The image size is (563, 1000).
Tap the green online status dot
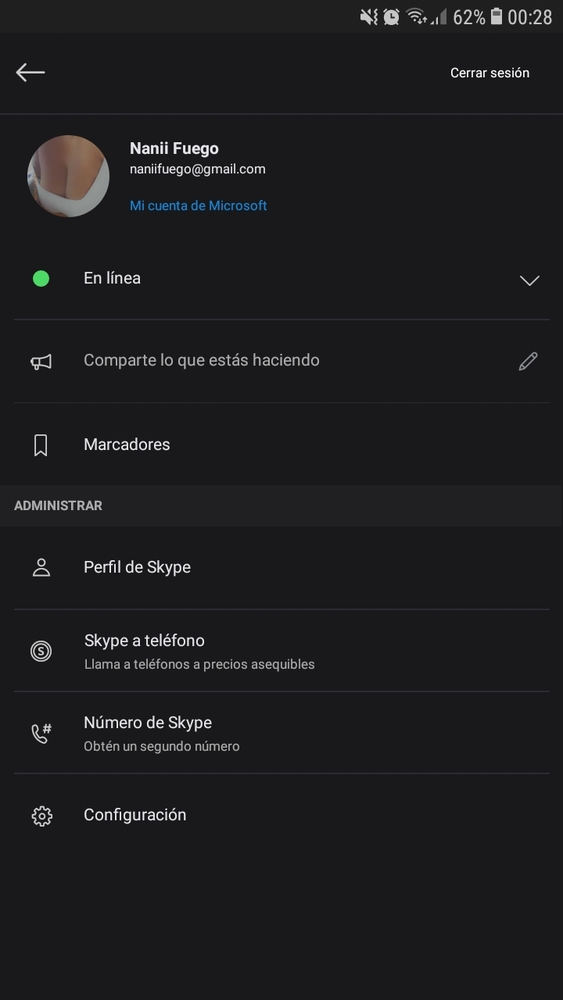click(x=41, y=279)
